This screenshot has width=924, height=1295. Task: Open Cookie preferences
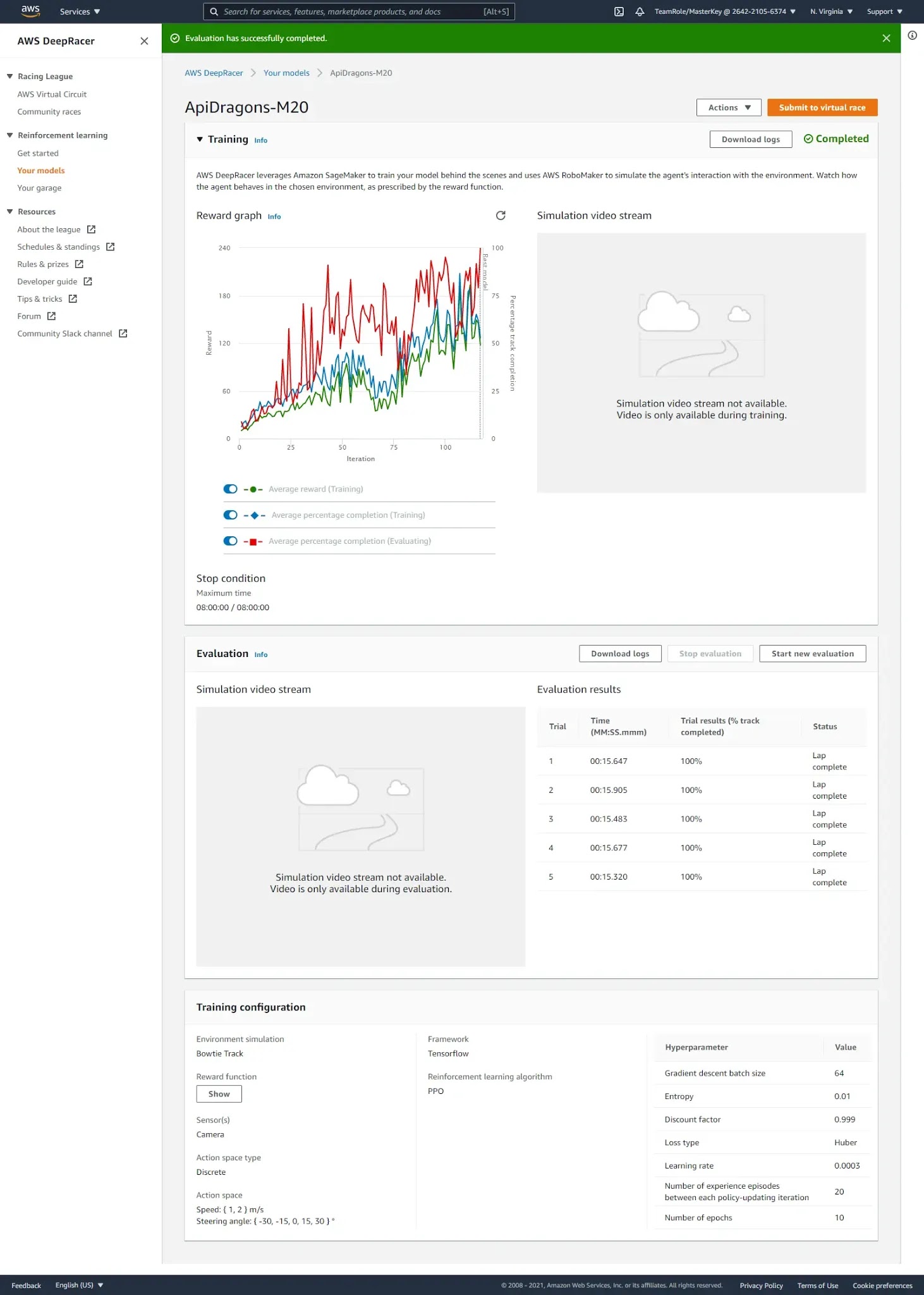[x=882, y=1286]
